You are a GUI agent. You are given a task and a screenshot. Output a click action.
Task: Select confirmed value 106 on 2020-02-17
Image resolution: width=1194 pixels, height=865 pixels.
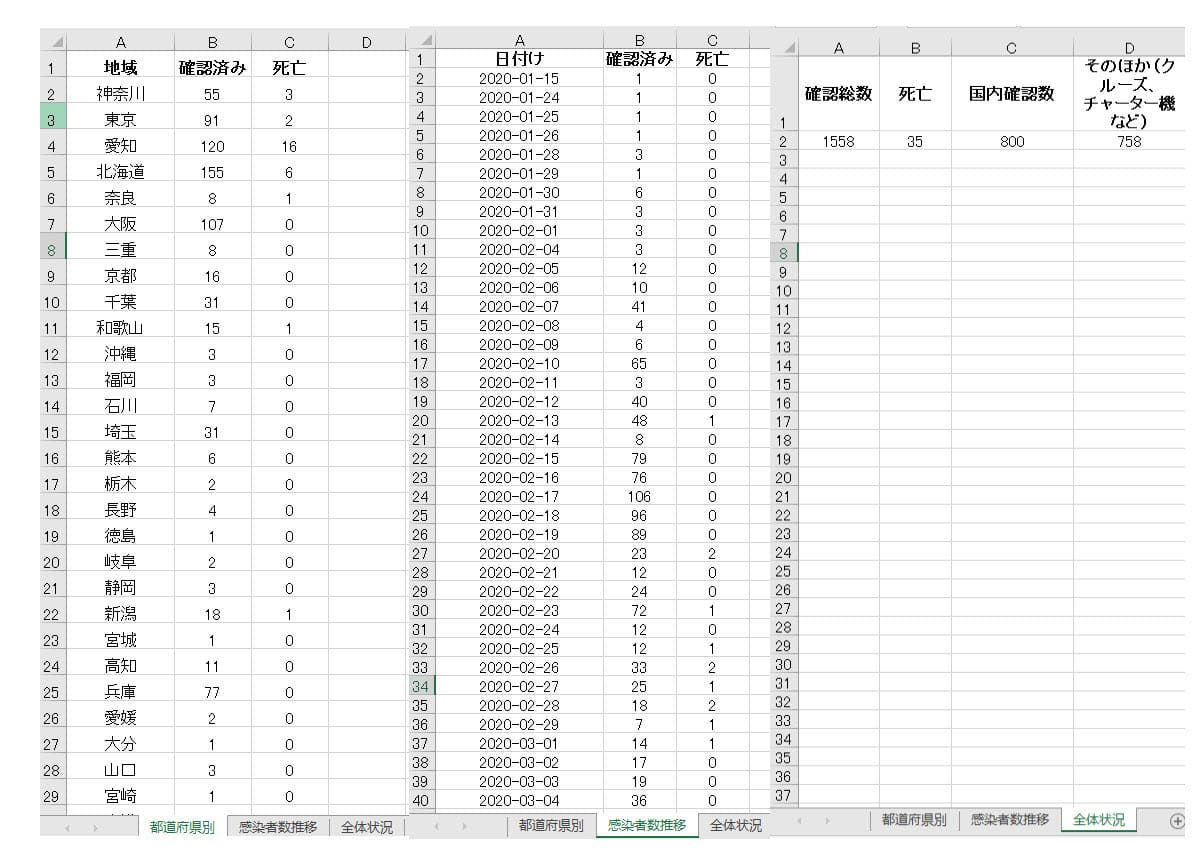(x=640, y=496)
